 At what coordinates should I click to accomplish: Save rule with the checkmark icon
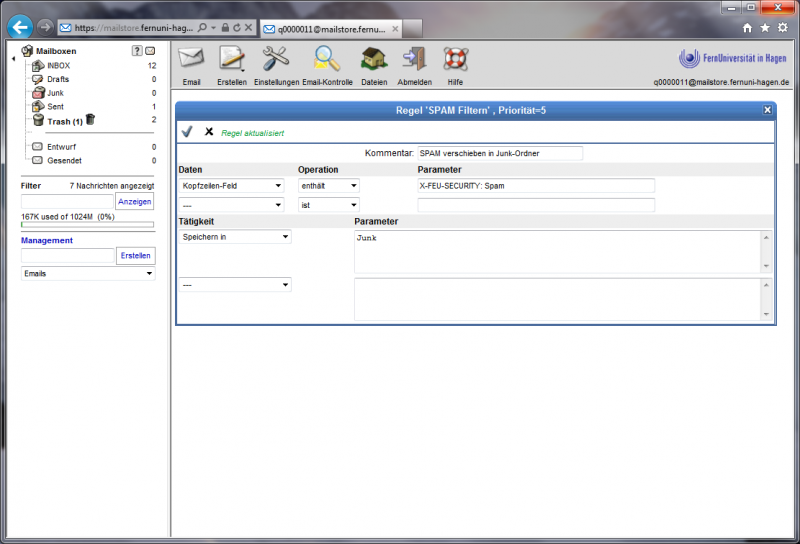pos(187,131)
